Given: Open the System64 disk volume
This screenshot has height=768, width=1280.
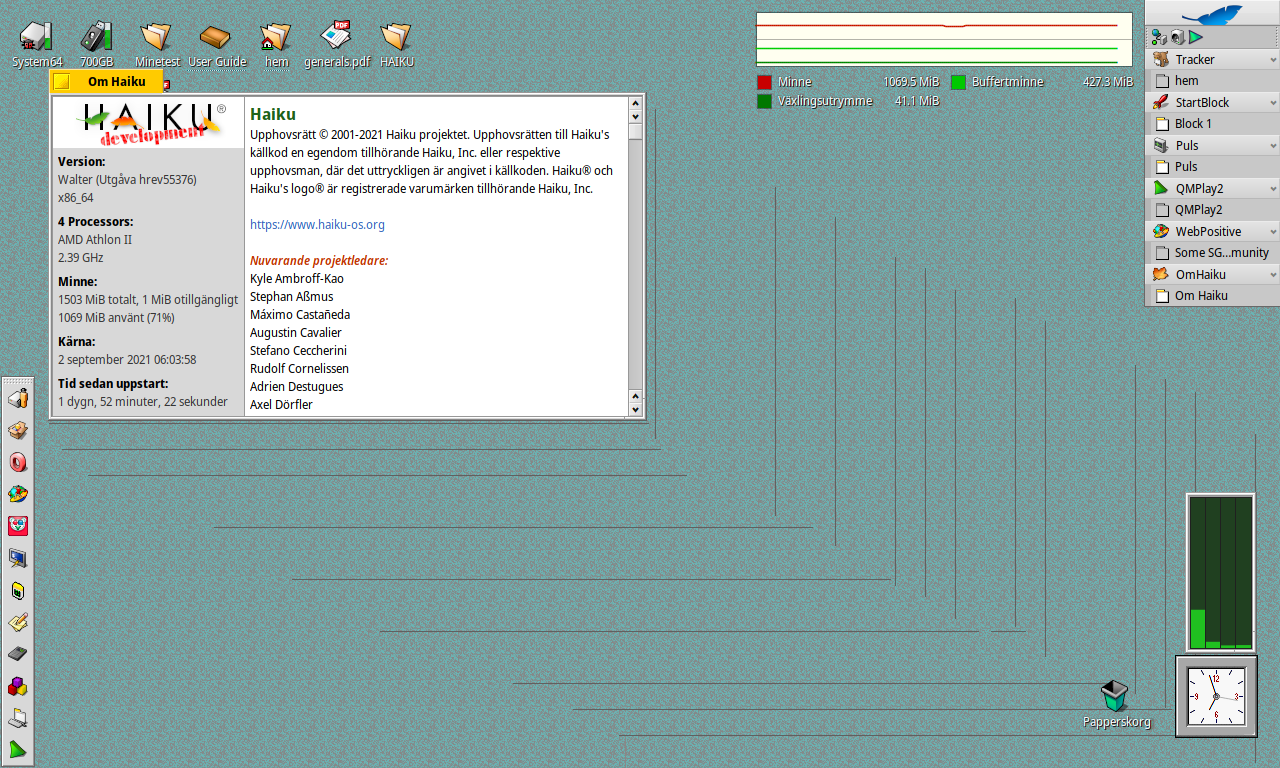Looking at the screenshot, I should pos(36,37).
